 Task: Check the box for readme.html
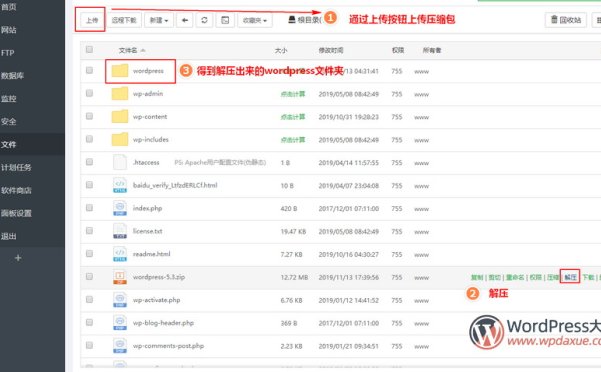click(x=89, y=254)
